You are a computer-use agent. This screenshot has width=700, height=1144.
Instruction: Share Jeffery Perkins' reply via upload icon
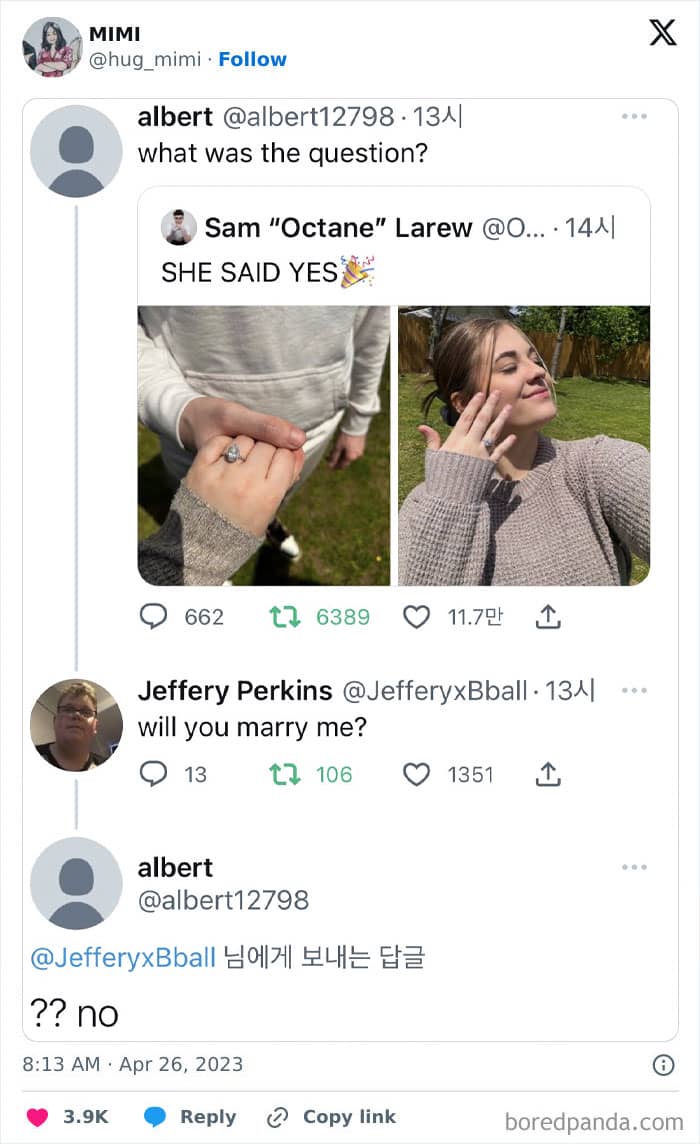[548, 774]
